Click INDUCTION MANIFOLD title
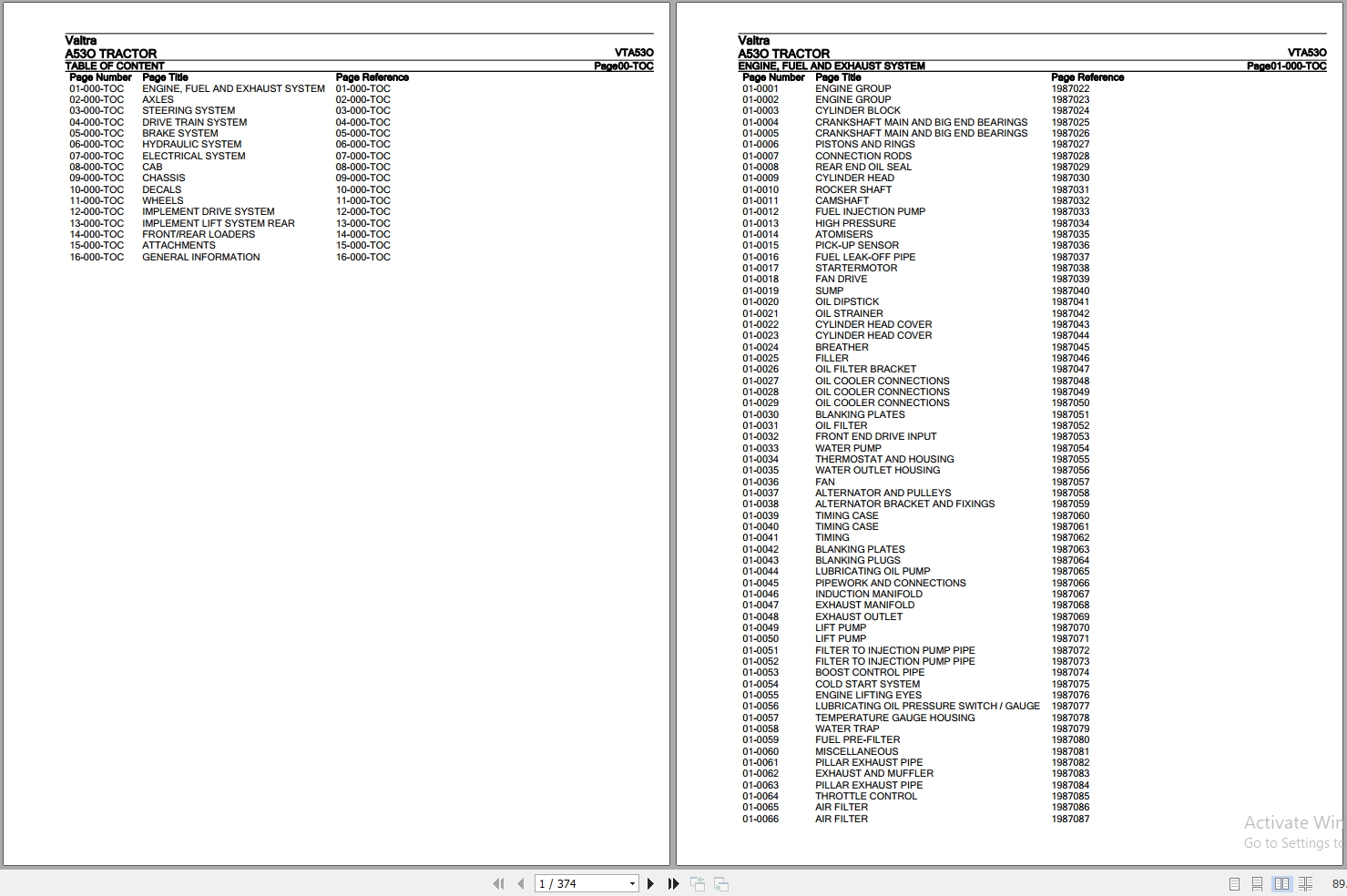The width and height of the screenshot is (1347, 896). 869,594
